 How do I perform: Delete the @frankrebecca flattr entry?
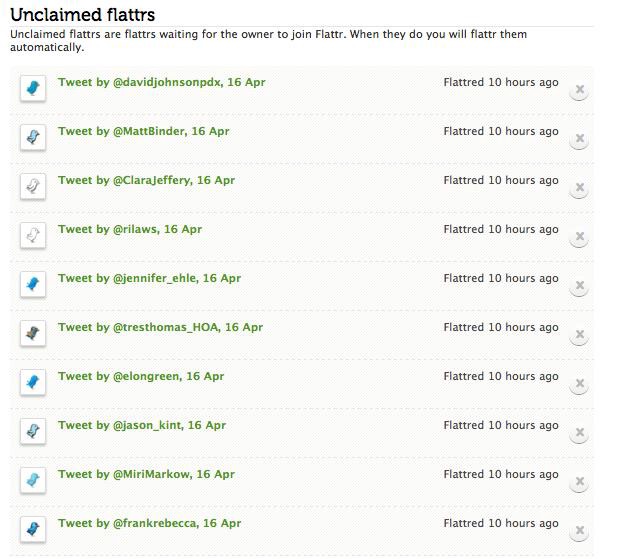click(x=579, y=531)
